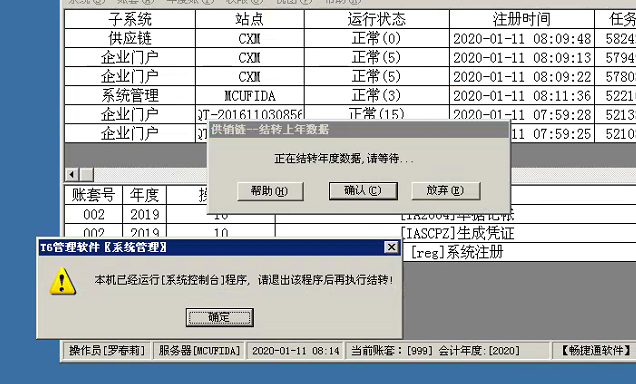Click the 正常(3) status cell
Screen dimensions: 636x384
[376, 95]
